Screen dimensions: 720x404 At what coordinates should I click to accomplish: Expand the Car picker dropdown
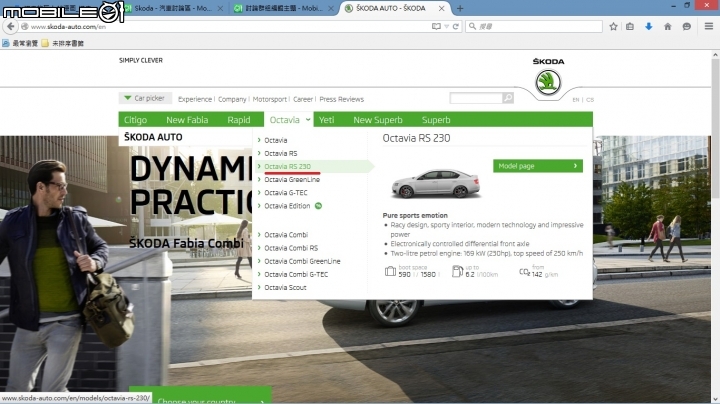(x=145, y=98)
